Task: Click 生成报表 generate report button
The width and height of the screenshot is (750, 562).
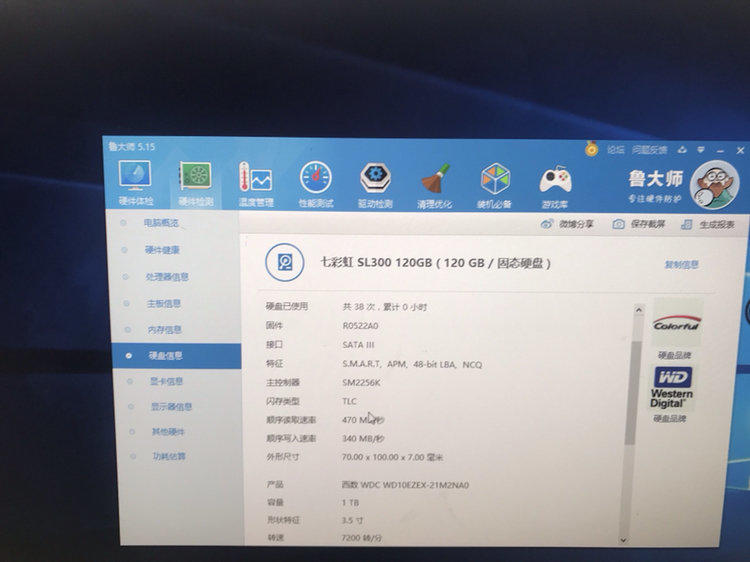Action: 708,224
